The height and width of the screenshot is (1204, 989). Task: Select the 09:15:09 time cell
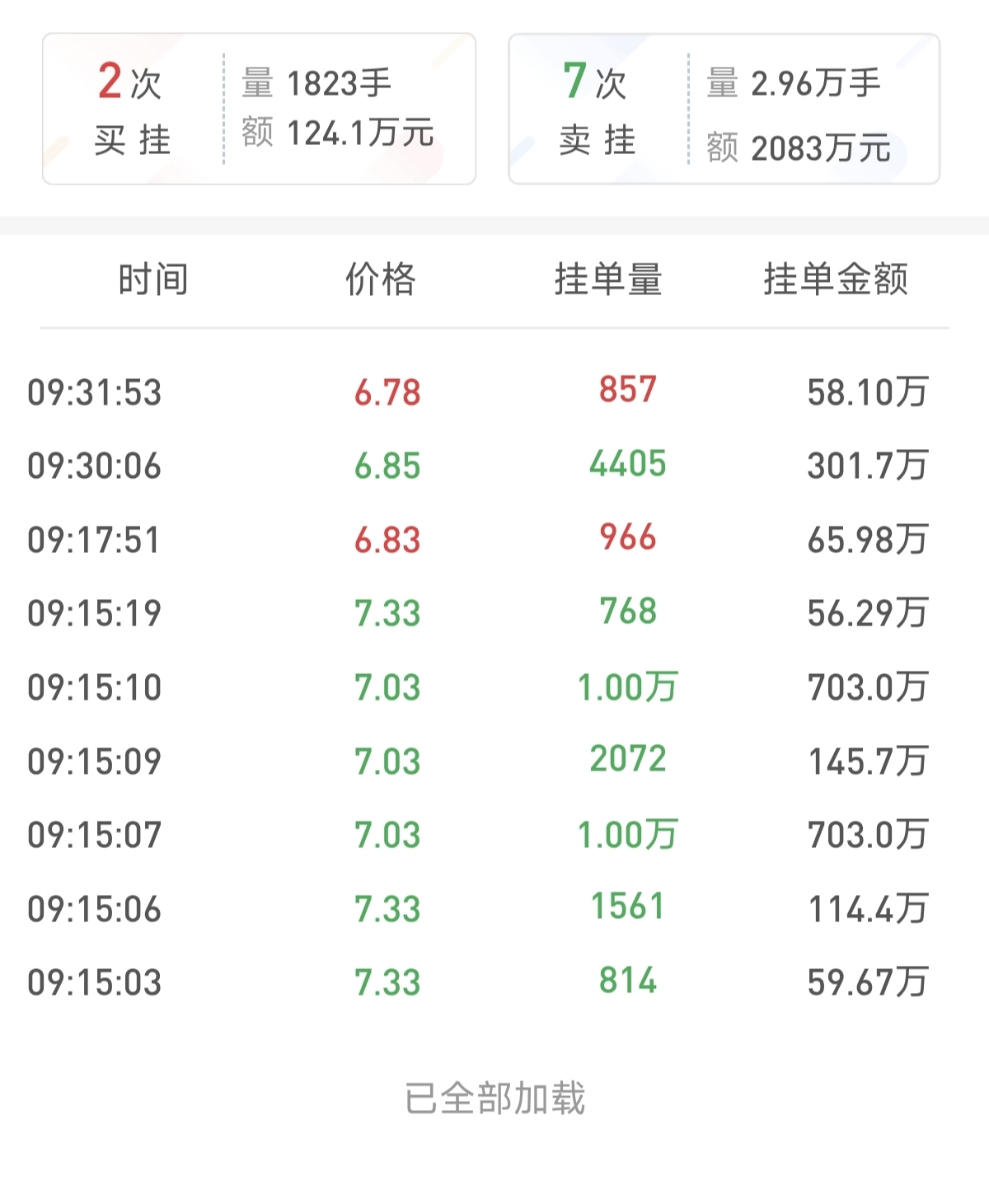tap(95, 762)
